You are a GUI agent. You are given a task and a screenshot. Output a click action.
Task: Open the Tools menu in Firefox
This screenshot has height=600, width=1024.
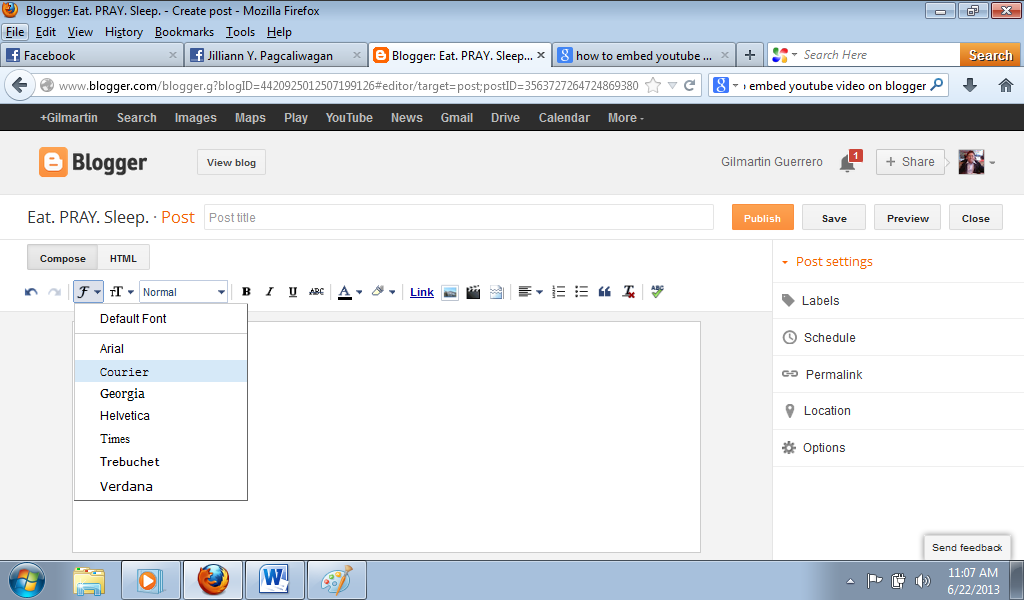click(240, 32)
